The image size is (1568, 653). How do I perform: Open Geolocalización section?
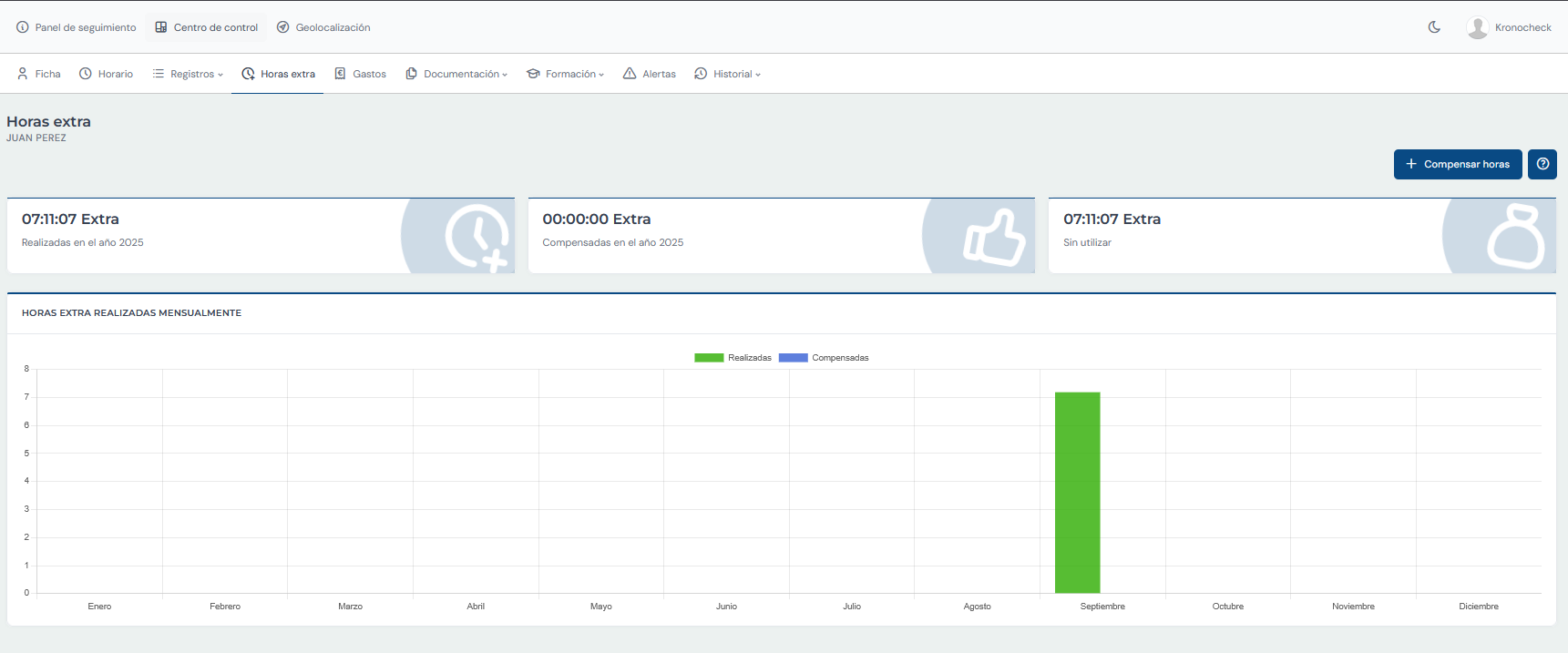pos(323,27)
